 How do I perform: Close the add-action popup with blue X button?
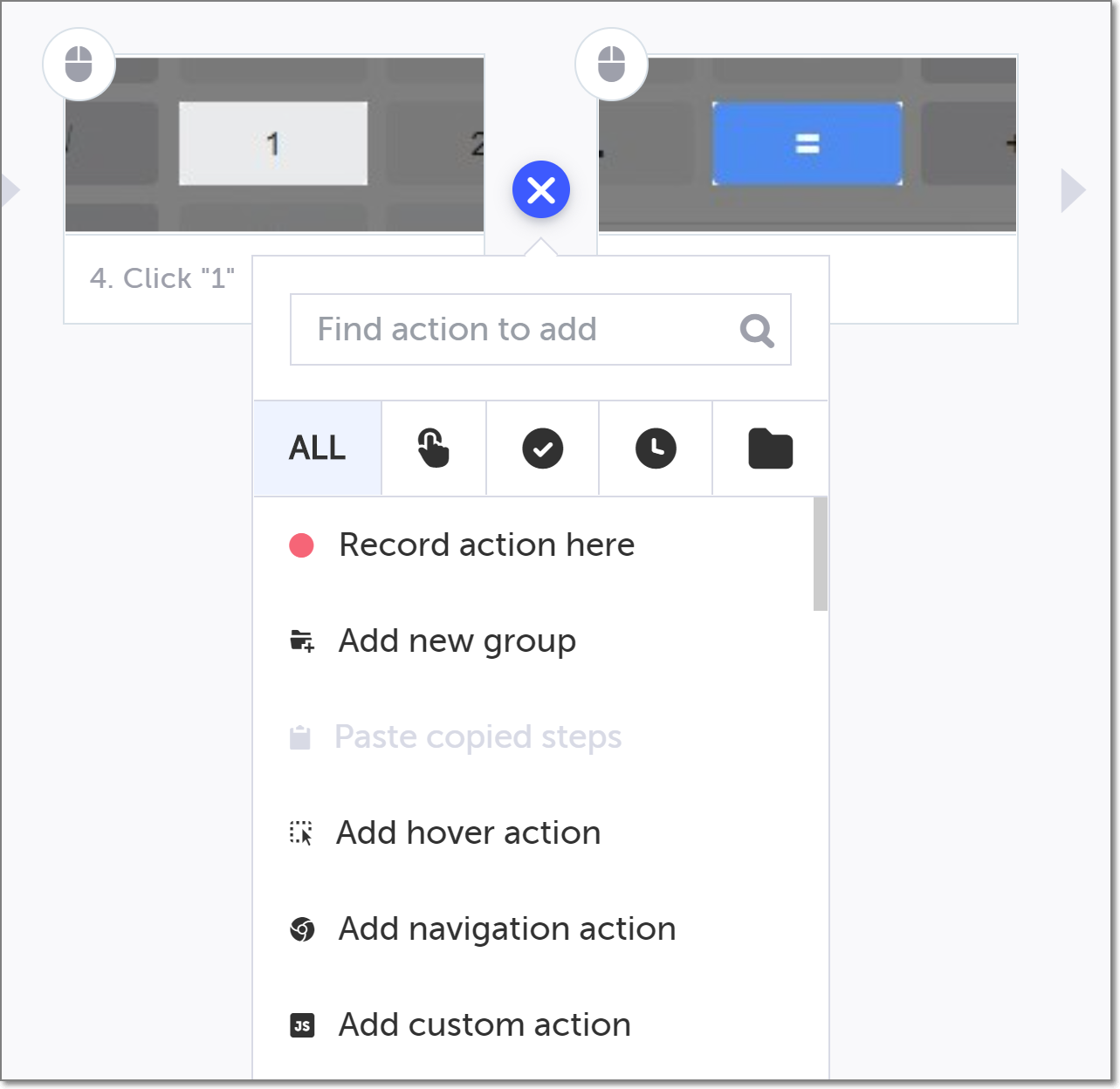[541, 189]
